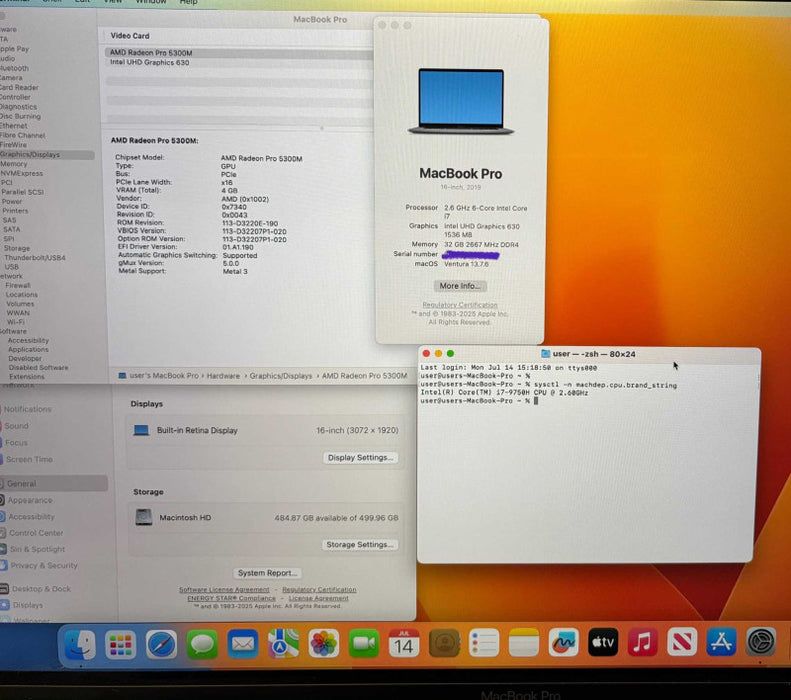Image resolution: width=791 pixels, height=700 pixels.
Task: Select Bluetooth in System Information sidebar
Action: pos(14,68)
